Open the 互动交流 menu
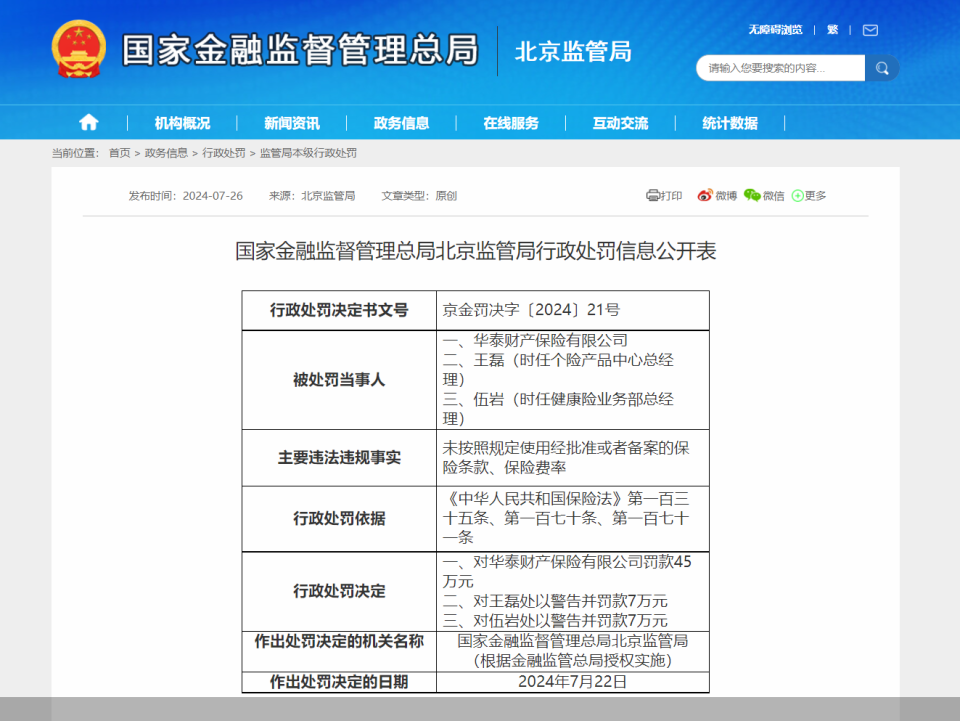Image resolution: width=960 pixels, height=721 pixels. 620,123
